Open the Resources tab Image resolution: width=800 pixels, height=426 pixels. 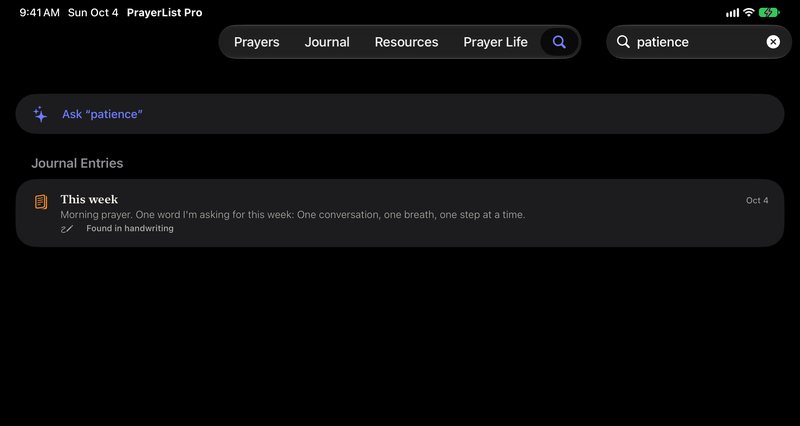click(406, 42)
